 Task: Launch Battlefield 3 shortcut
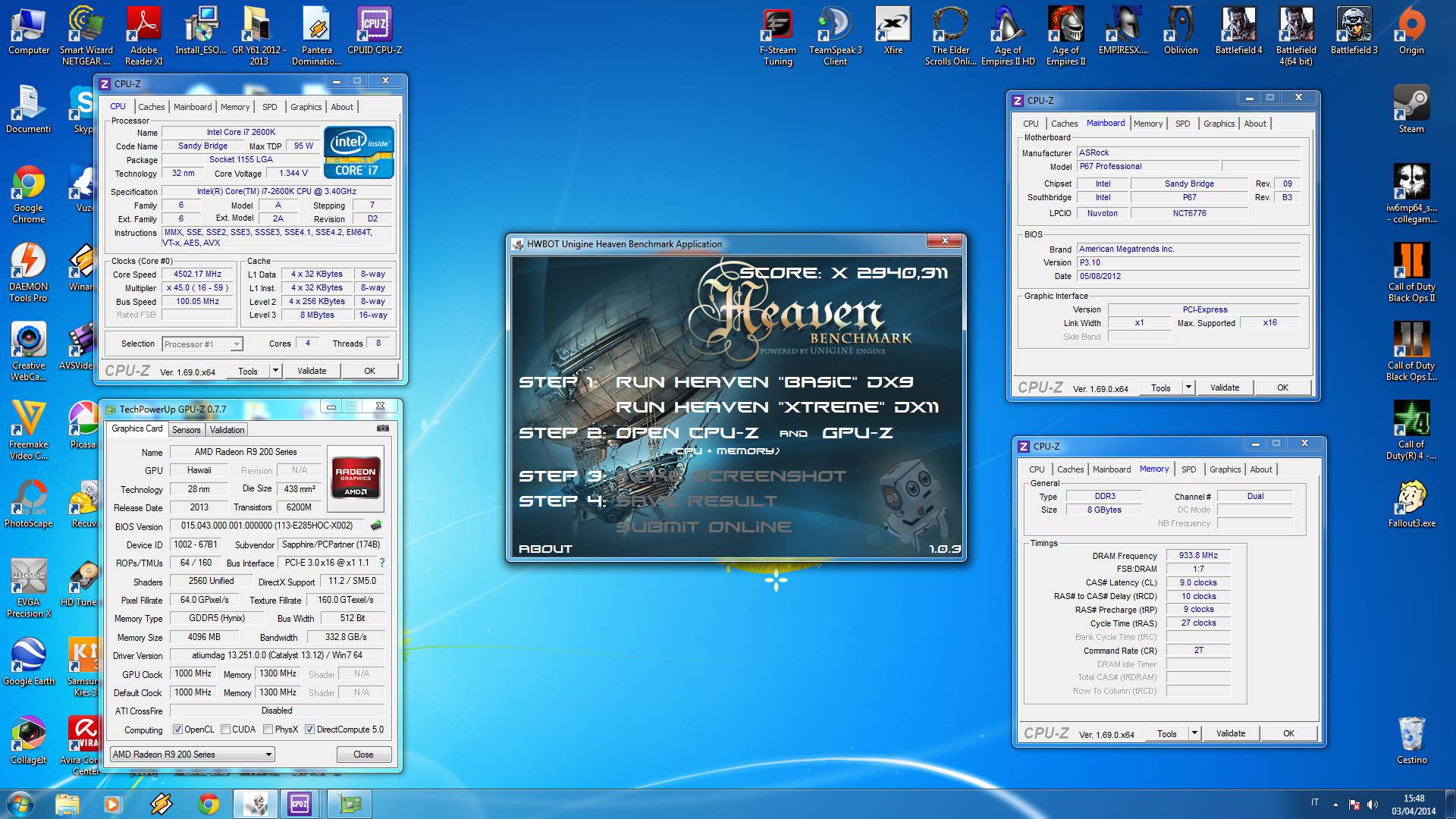(1354, 31)
